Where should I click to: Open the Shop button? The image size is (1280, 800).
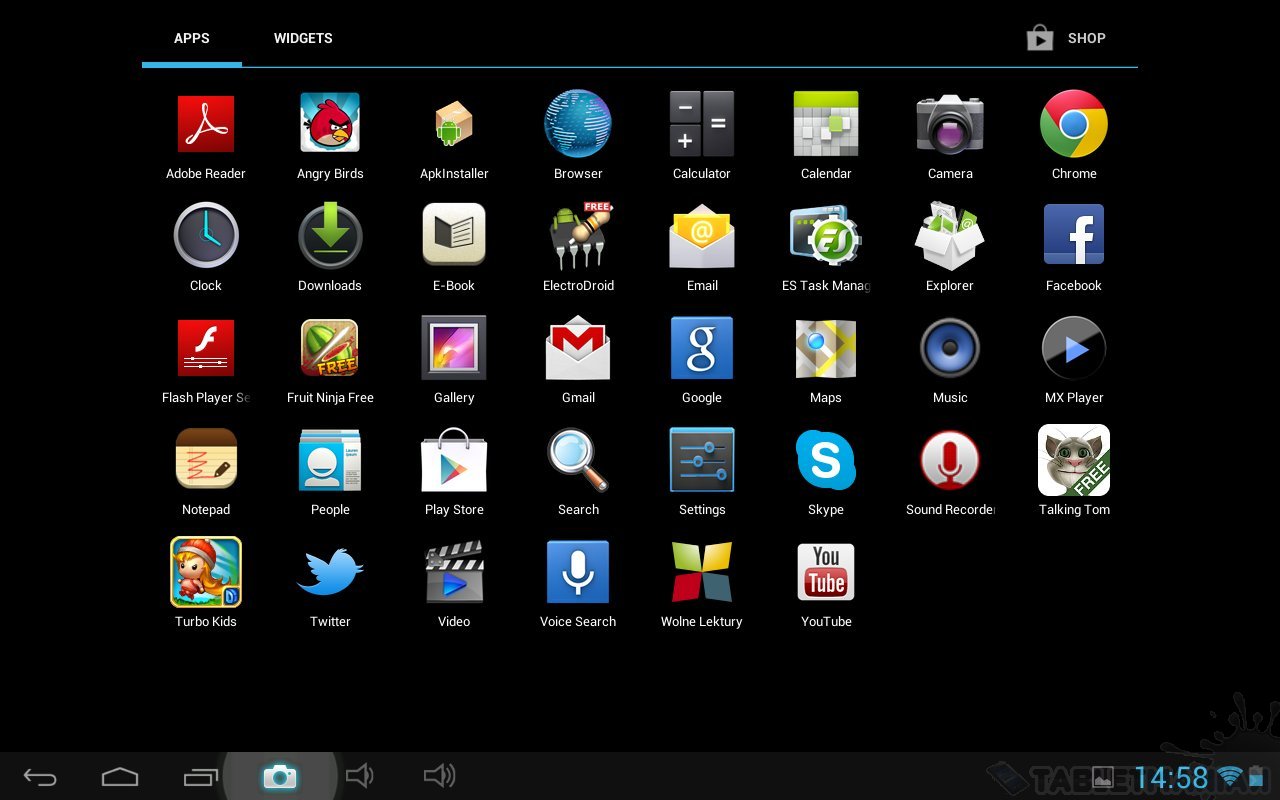1066,38
